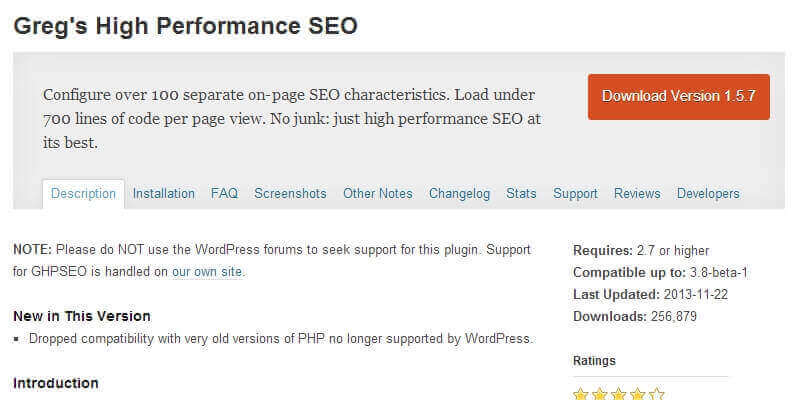Click the plugin summary description text

pyautogui.click(x=291, y=119)
